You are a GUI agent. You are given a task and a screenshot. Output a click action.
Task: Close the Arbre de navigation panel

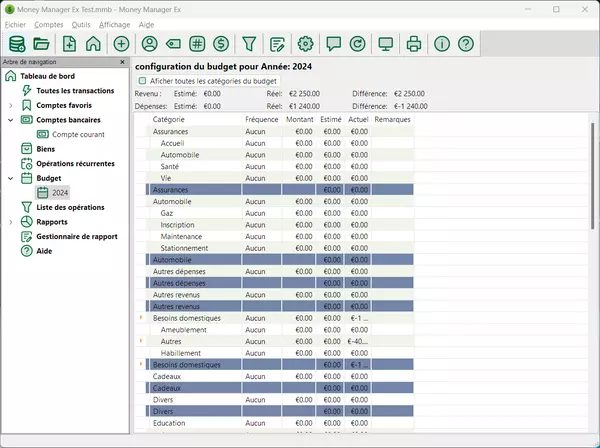click(x=123, y=62)
